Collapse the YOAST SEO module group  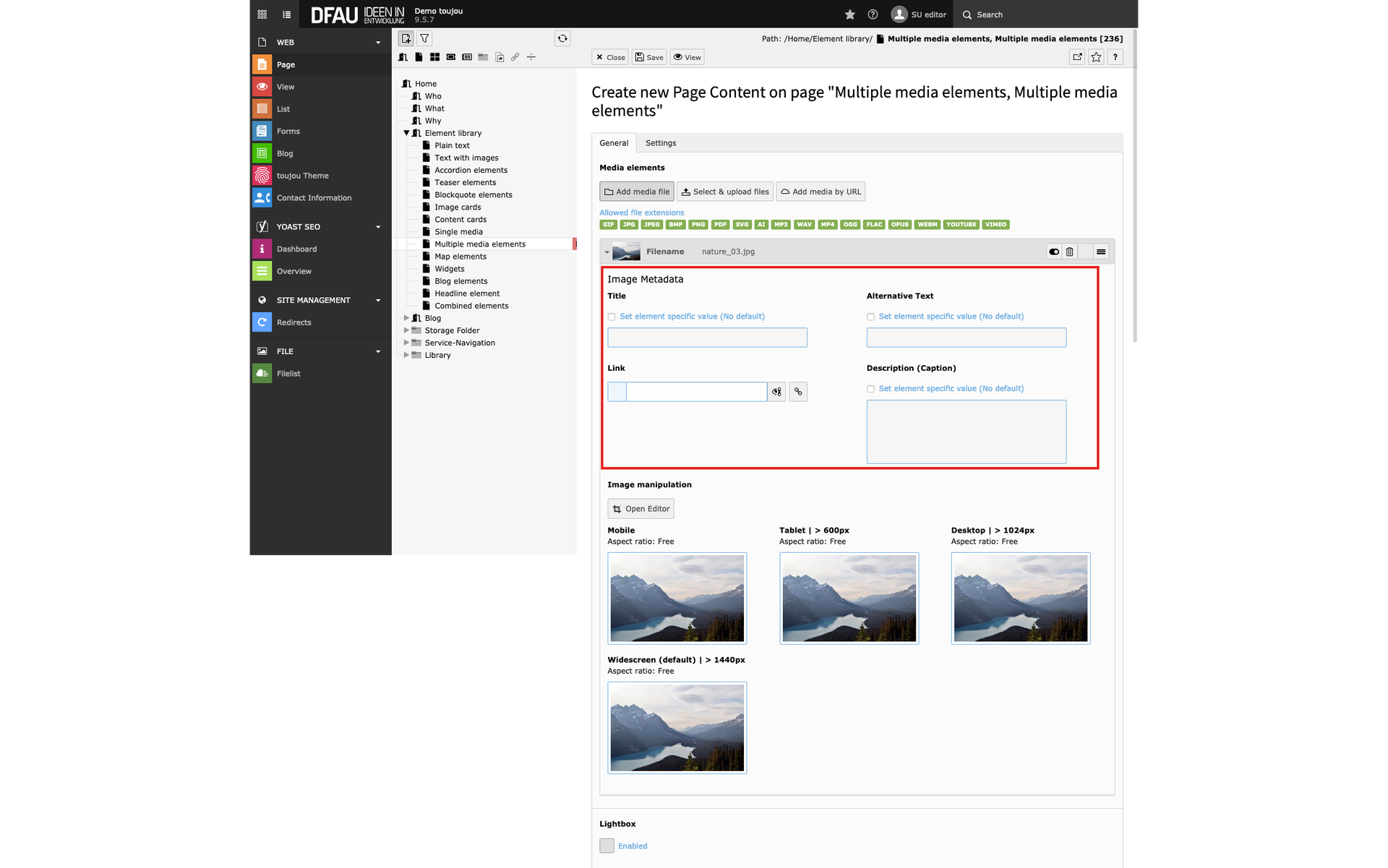click(377, 227)
